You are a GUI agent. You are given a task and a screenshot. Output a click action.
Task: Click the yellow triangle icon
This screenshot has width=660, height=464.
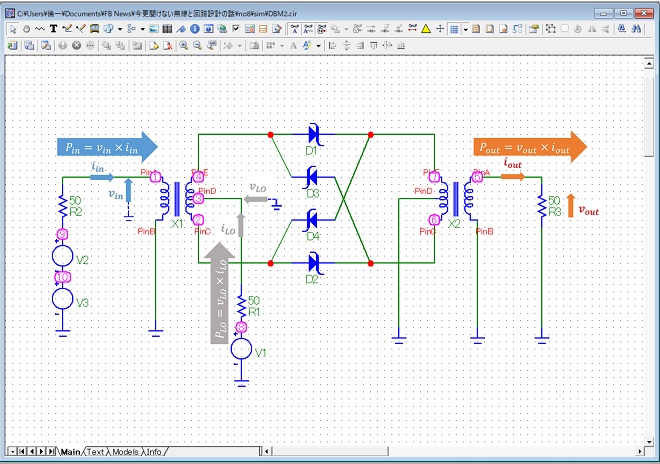click(426, 29)
